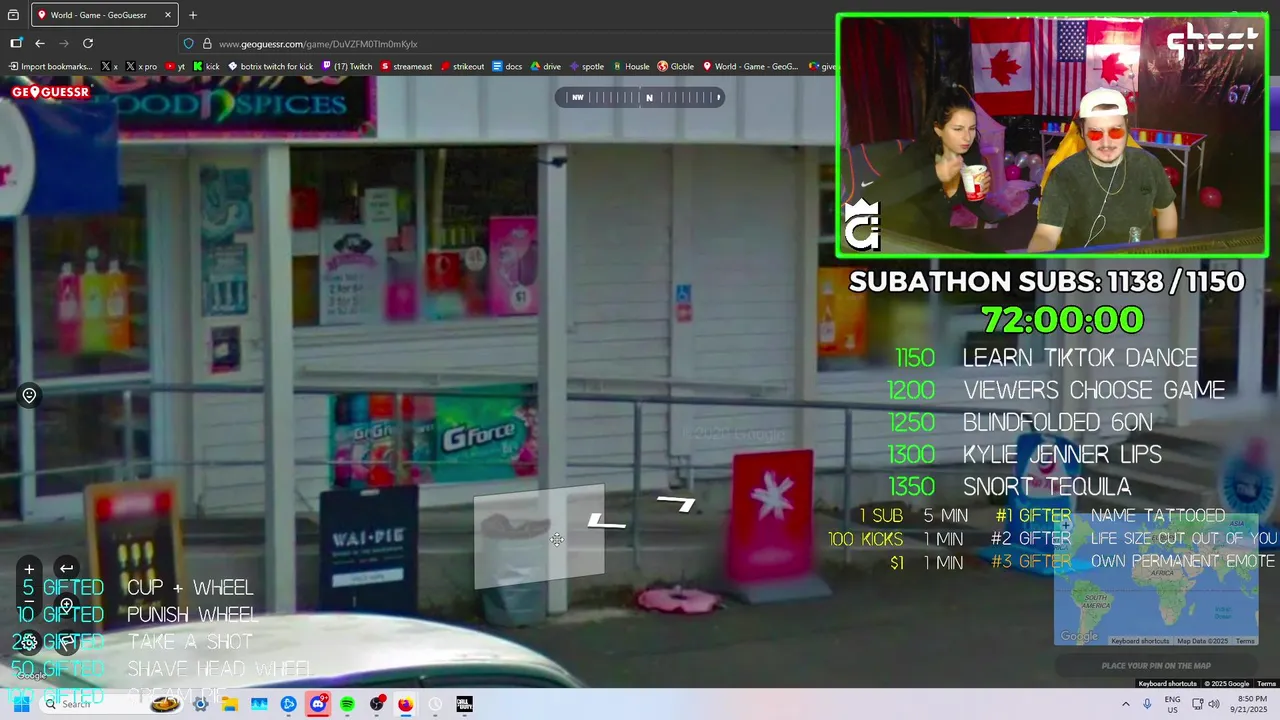Open the streameast bookmark
This screenshot has width=1280, height=720.
[x=406, y=67]
